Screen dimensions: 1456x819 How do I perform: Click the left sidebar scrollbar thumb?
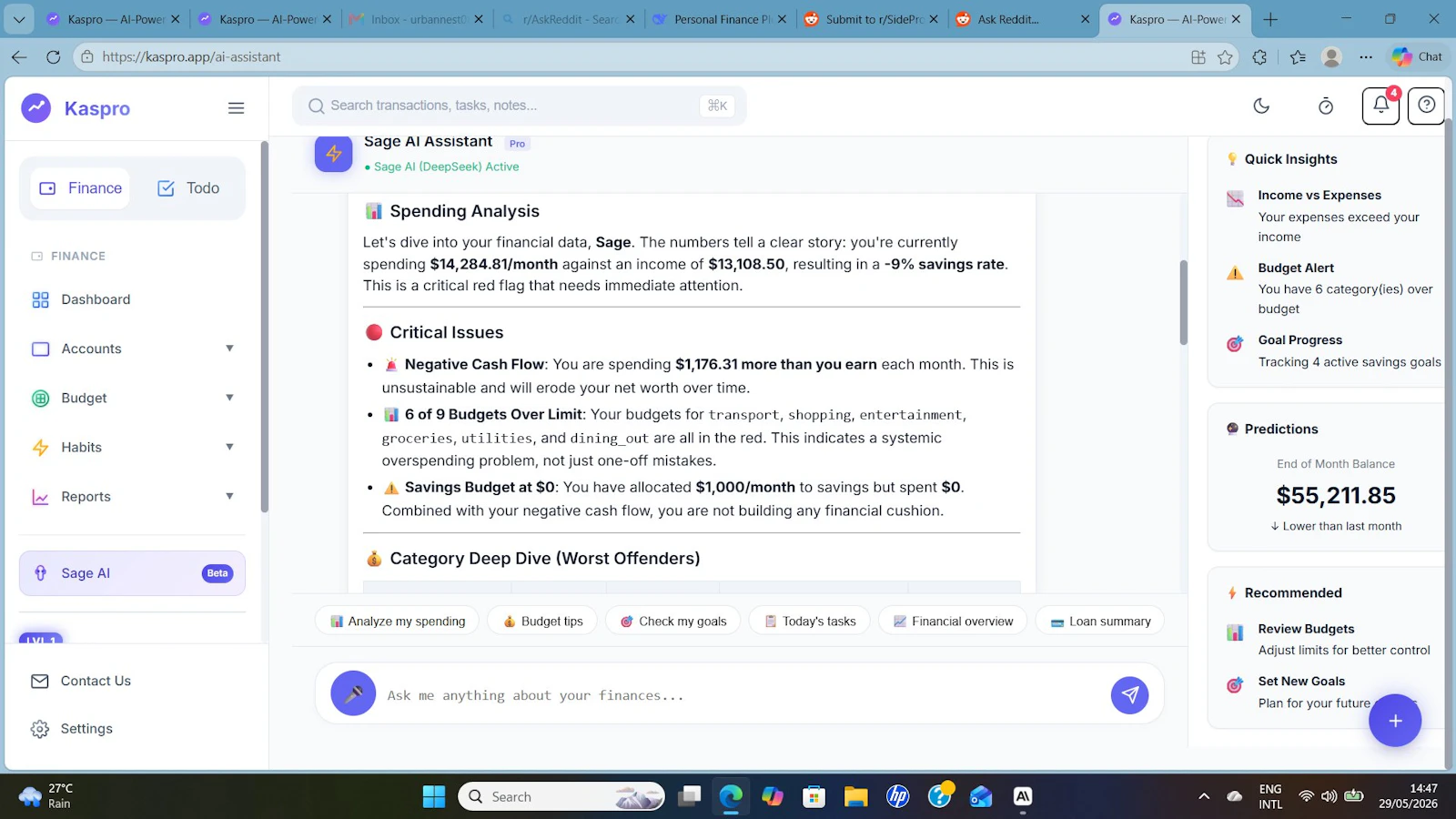point(265,326)
